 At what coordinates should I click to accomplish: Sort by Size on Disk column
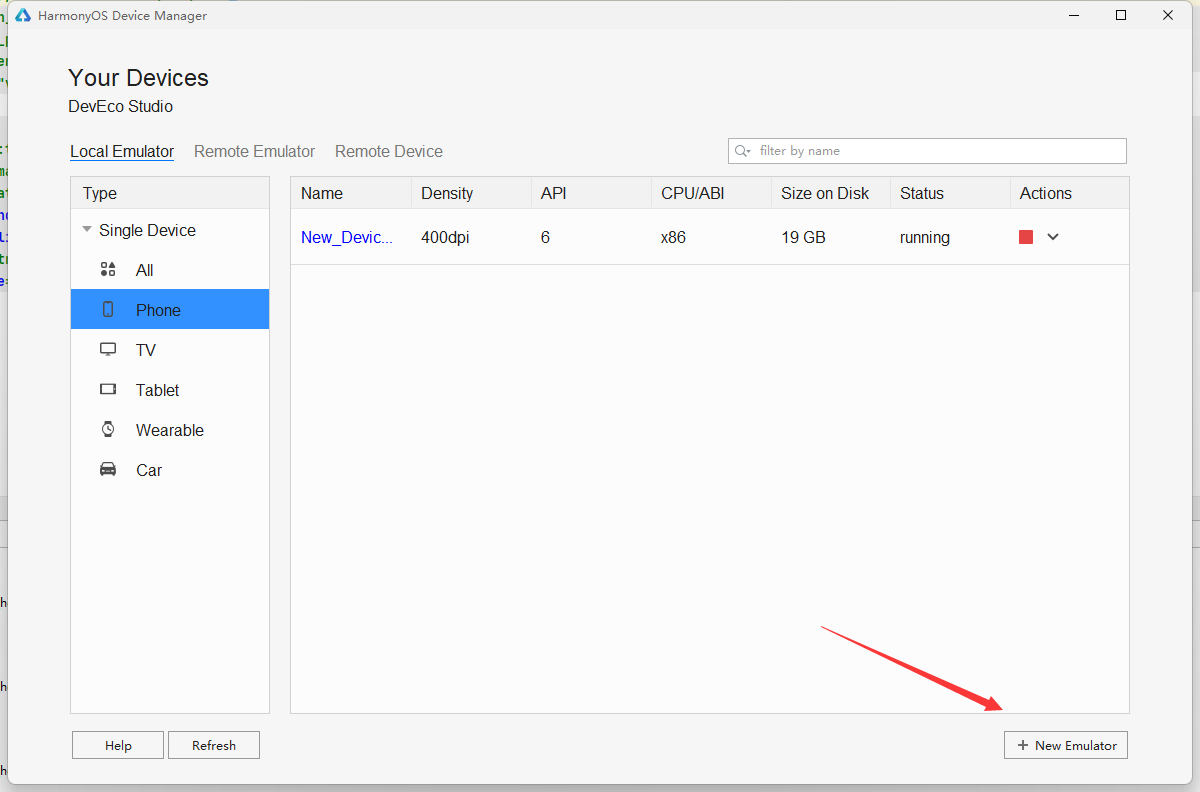click(831, 193)
